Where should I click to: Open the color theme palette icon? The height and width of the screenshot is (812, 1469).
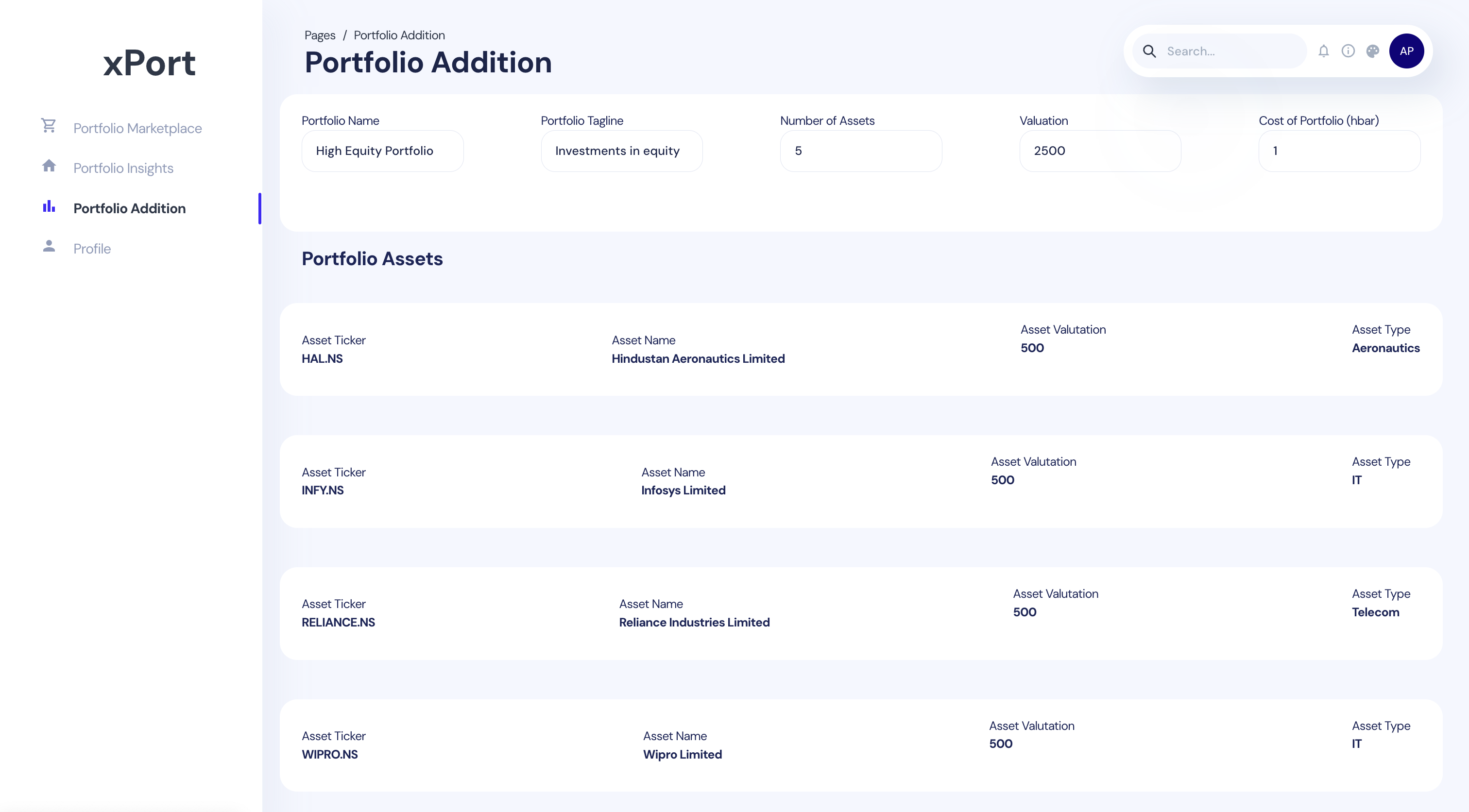pyautogui.click(x=1373, y=51)
